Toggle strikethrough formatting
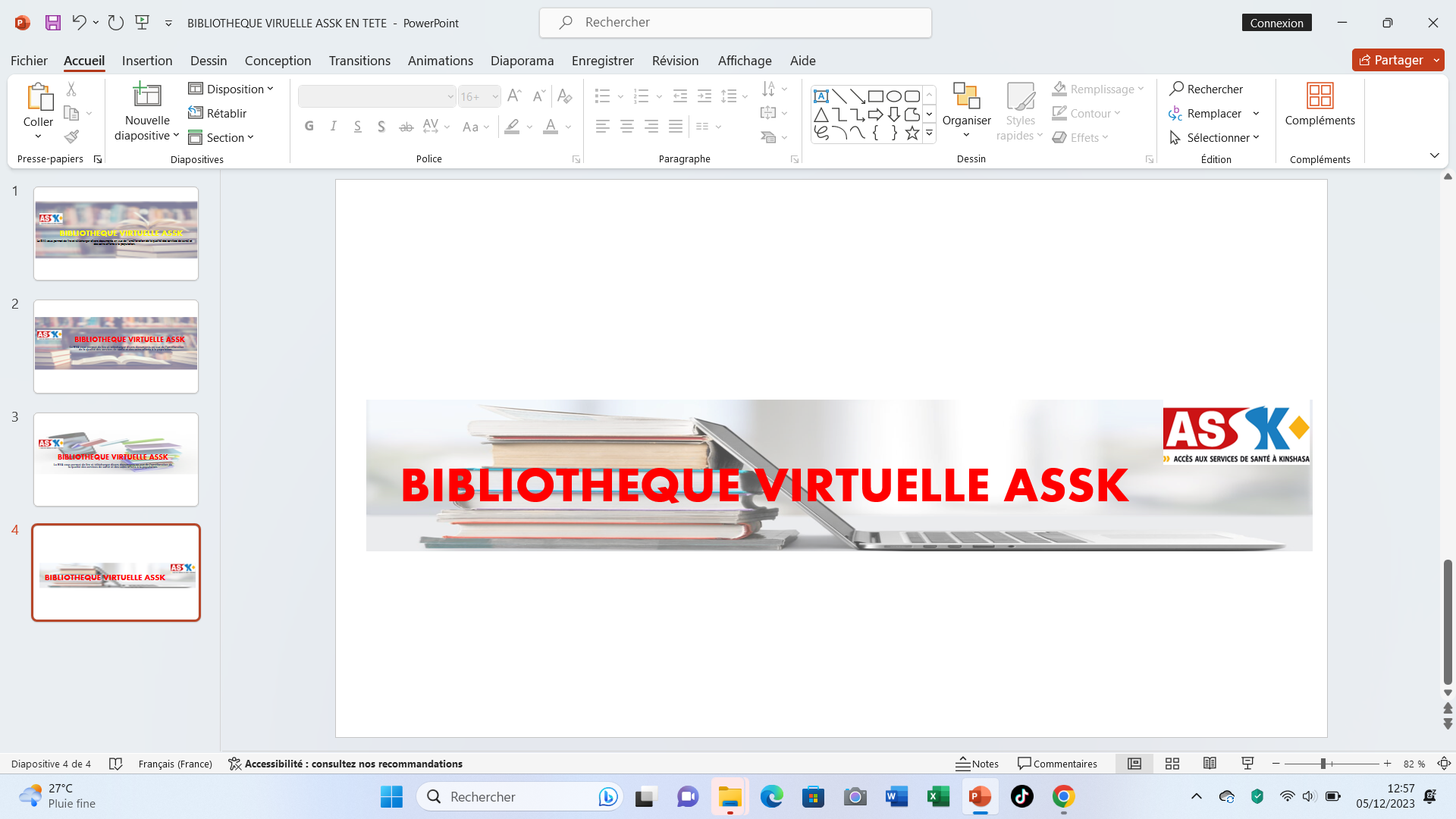The image size is (1456, 819). (406, 127)
